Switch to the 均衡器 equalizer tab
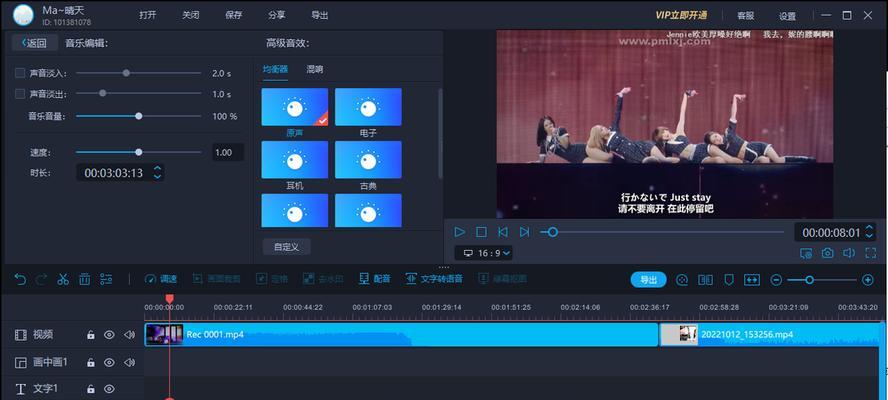The height and width of the screenshot is (400, 888). (275, 70)
